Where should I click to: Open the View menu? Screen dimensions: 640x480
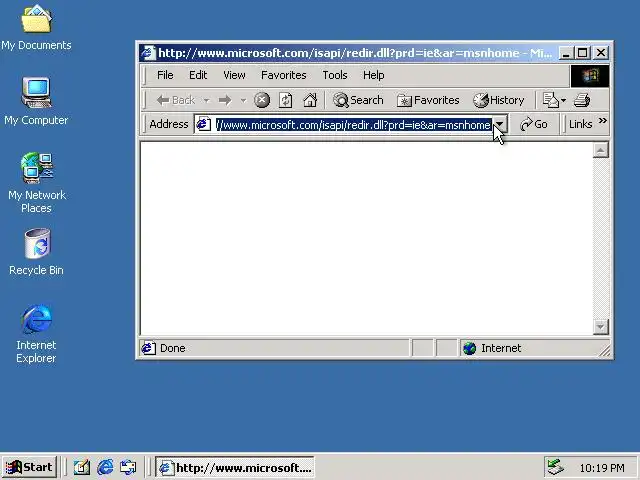click(234, 75)
